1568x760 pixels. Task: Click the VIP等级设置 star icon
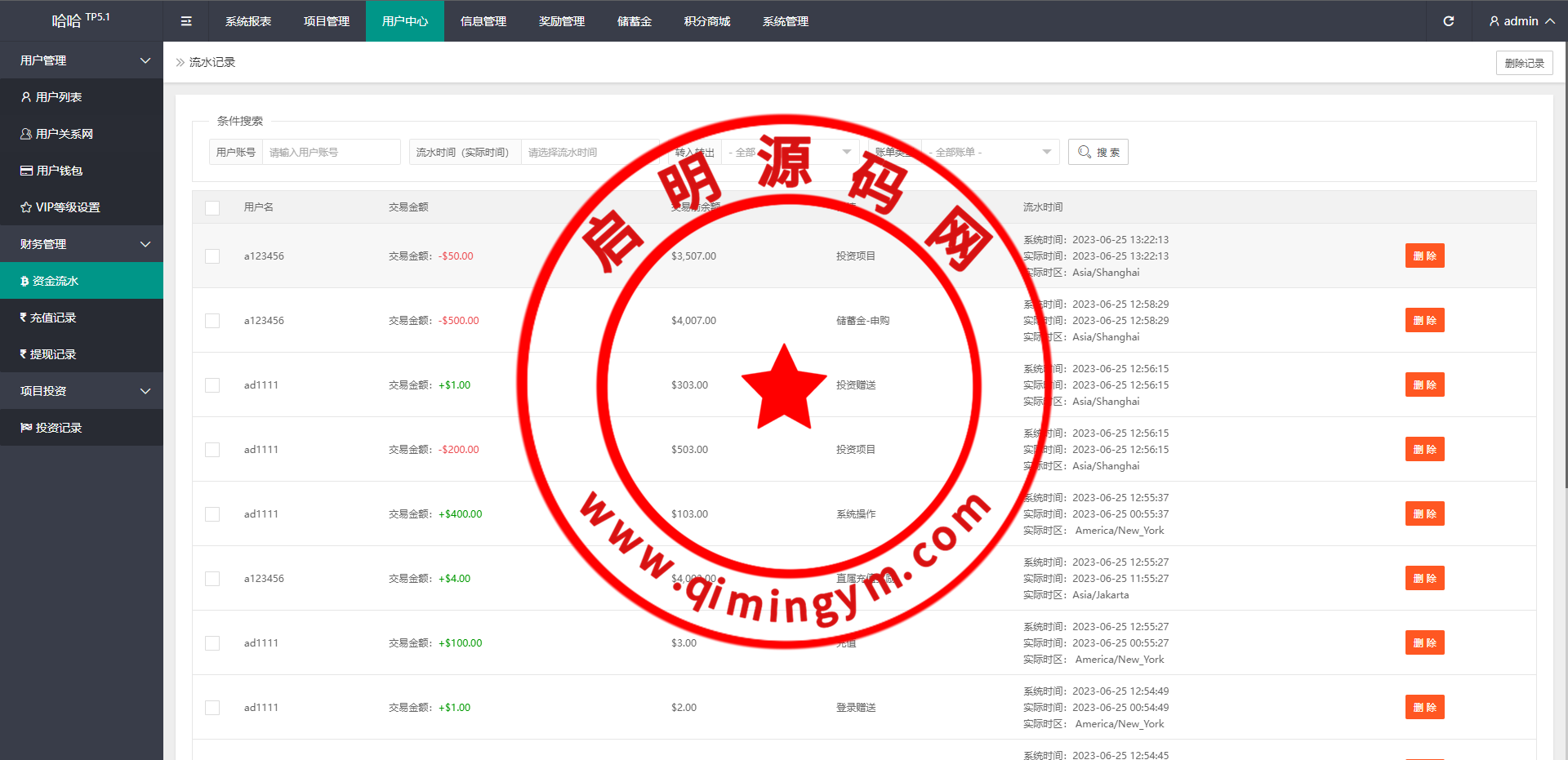coord(26,207)
